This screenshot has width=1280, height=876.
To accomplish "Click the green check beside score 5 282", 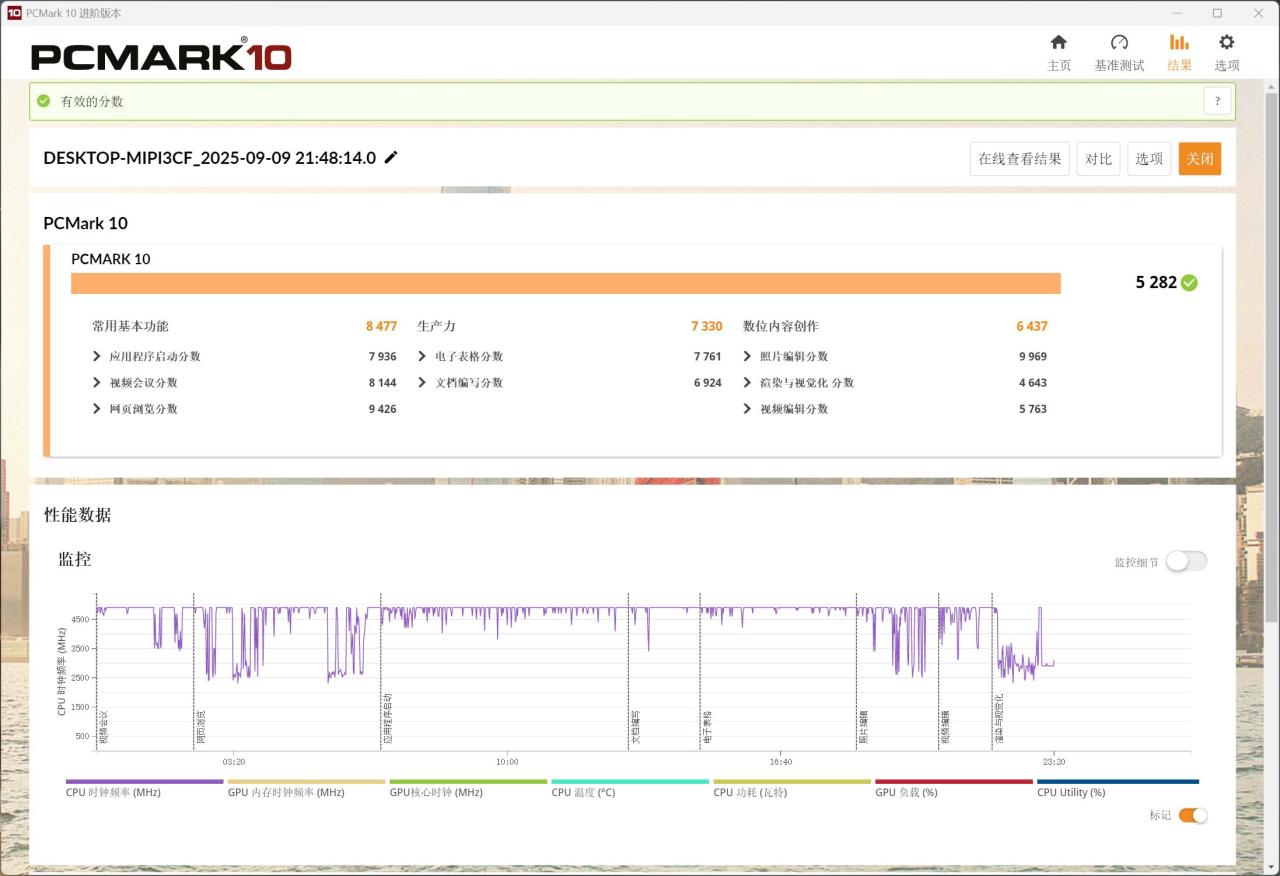I will pos(1189,282).
